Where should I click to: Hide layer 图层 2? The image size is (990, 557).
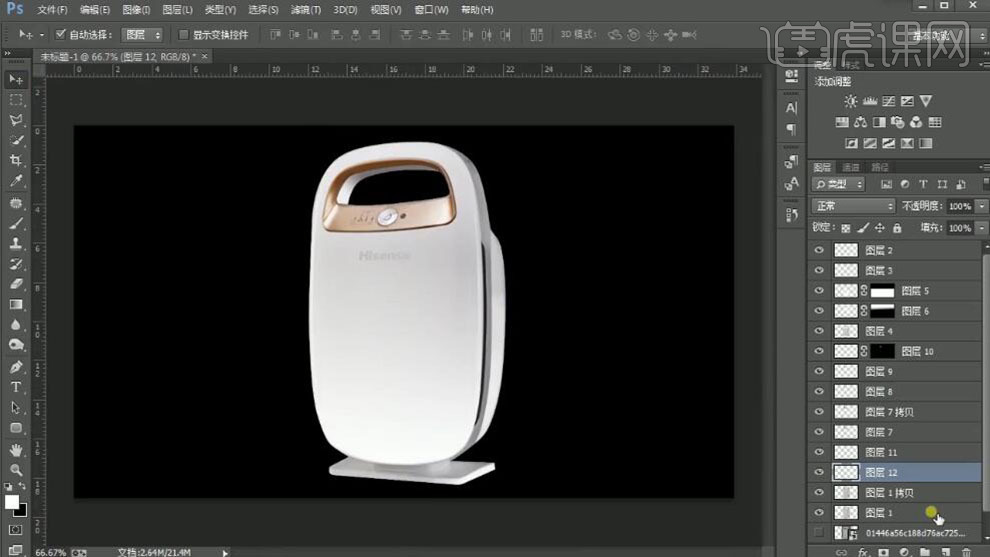click(819, 251)
